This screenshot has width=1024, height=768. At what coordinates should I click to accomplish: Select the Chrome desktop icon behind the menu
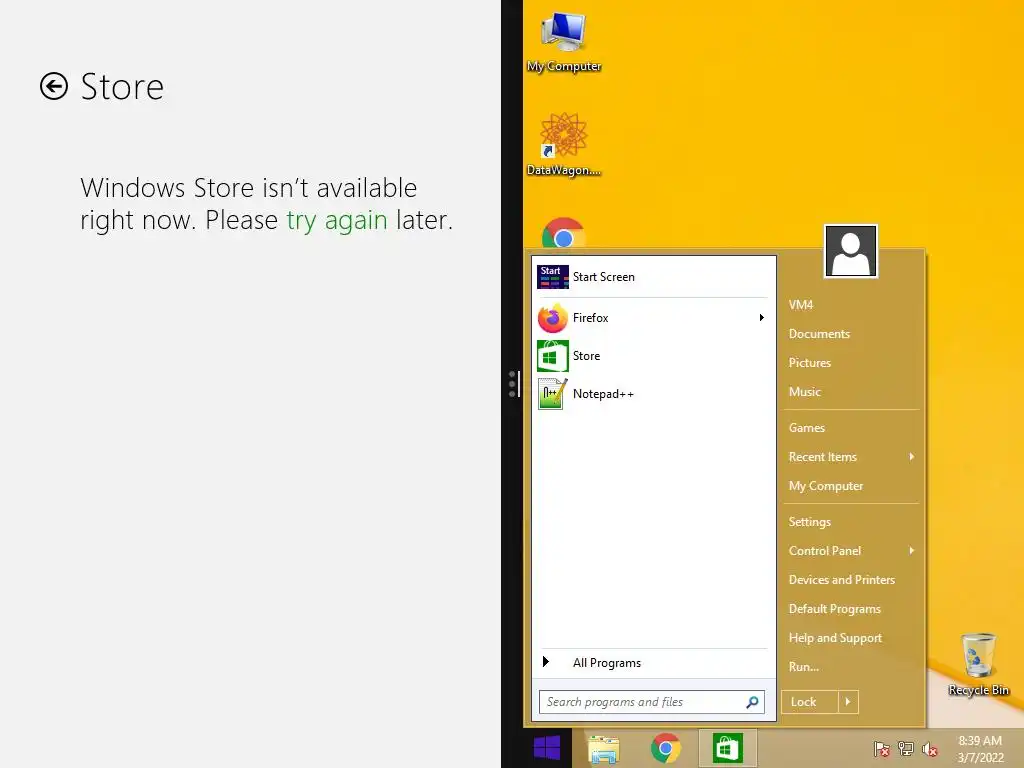(x=563, y=233)
